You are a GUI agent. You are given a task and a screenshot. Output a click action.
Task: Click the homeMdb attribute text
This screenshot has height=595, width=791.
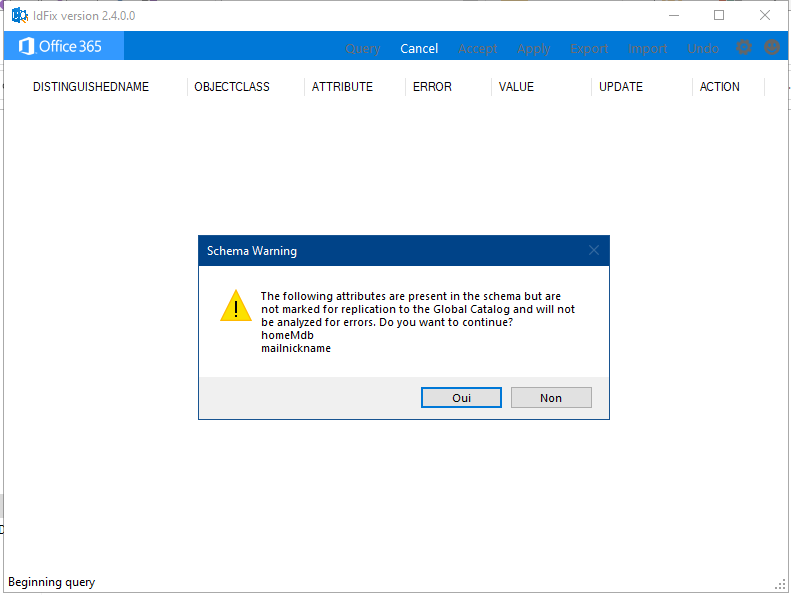(x=287, y=335)
